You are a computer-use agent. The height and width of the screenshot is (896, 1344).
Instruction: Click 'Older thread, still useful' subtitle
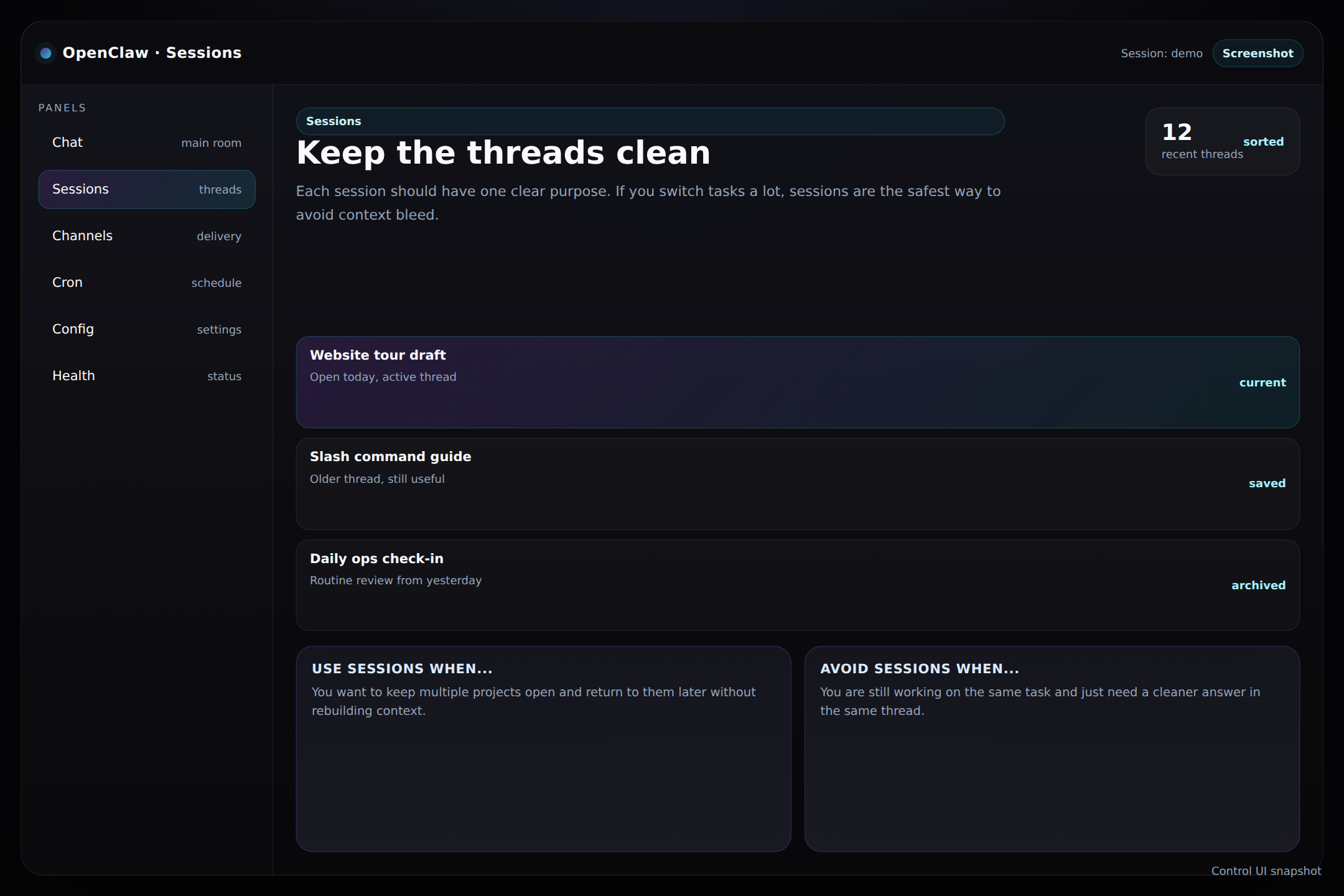point(377,479)
